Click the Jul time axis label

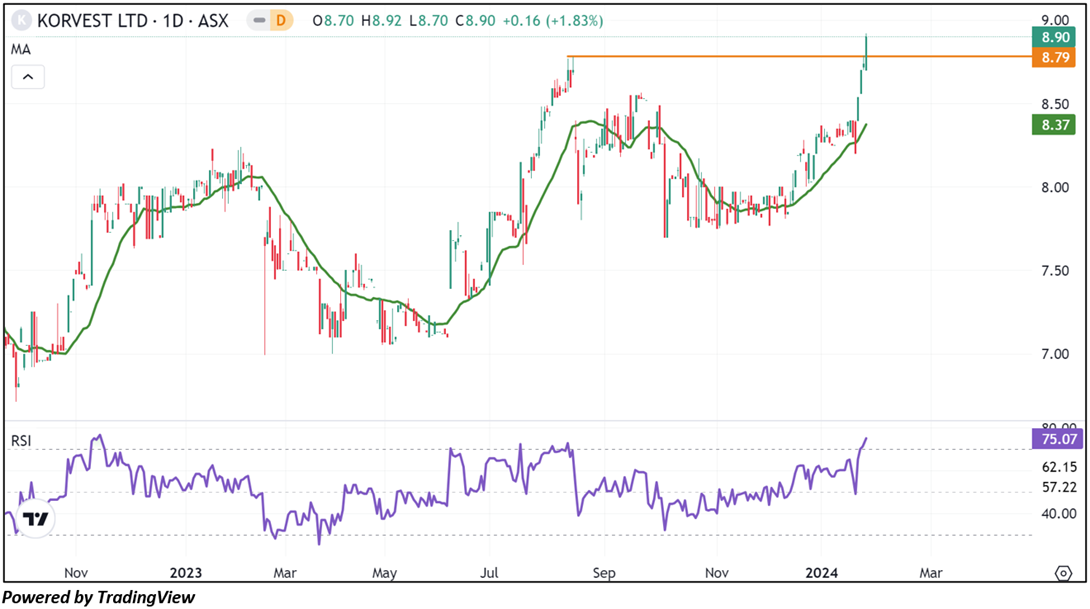(490, 573)
